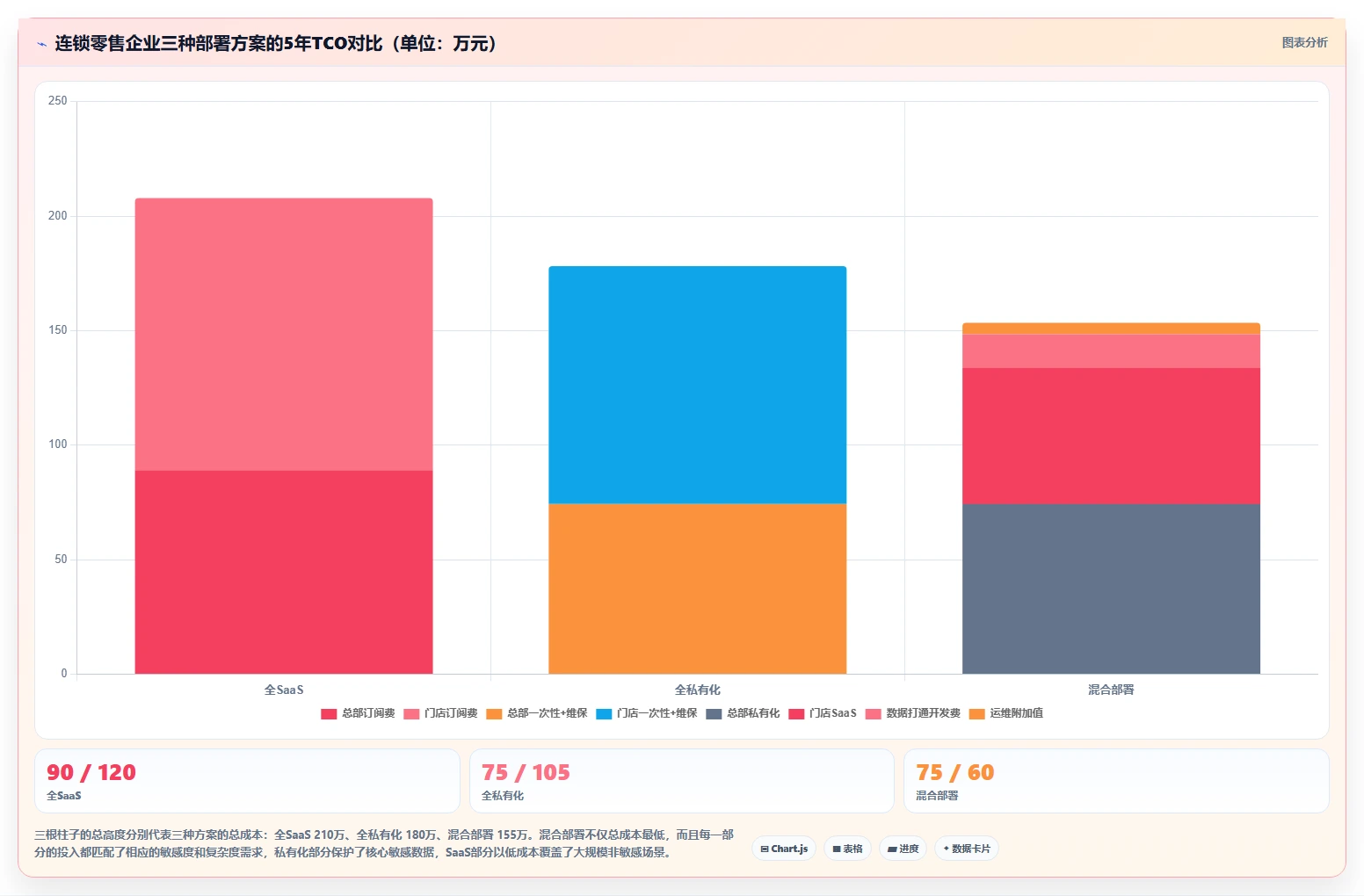
Task: Click the red bottom segment of 全SaaS bar
Action: point(284,572)
